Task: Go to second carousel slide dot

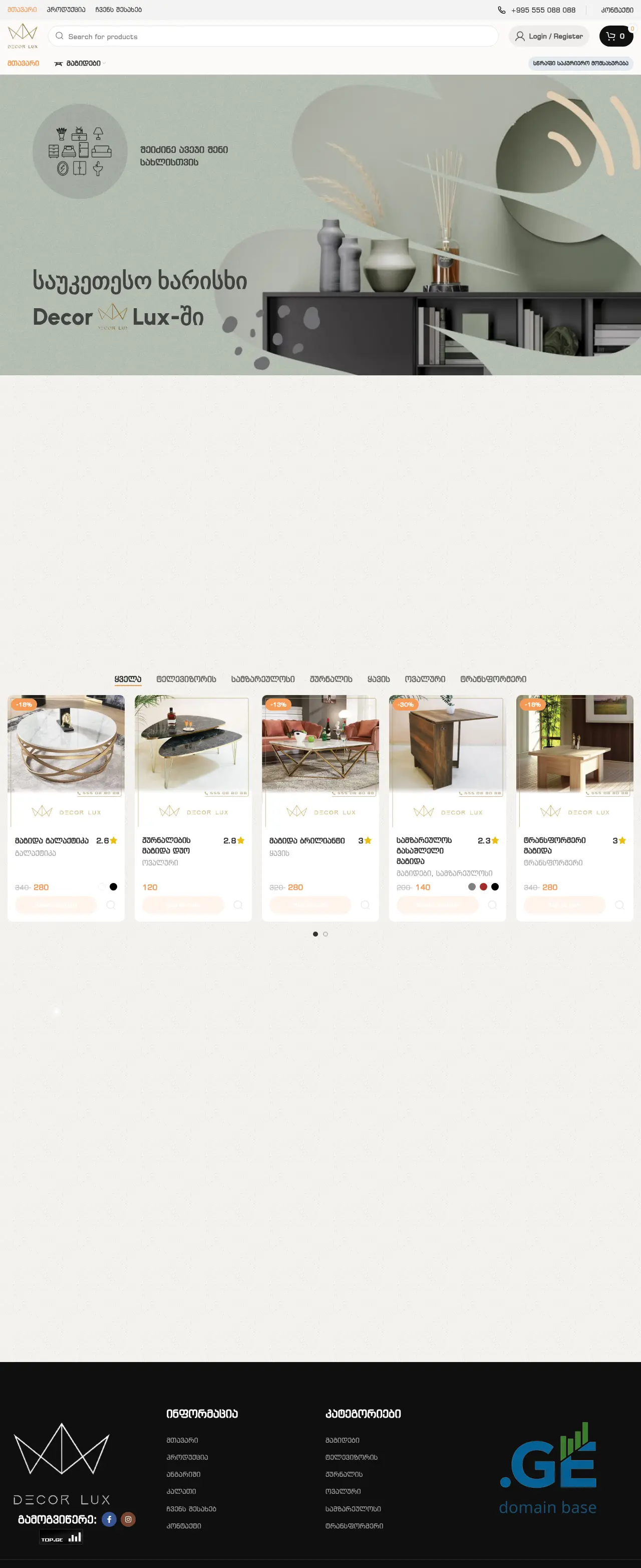Action: coord(326,934)
